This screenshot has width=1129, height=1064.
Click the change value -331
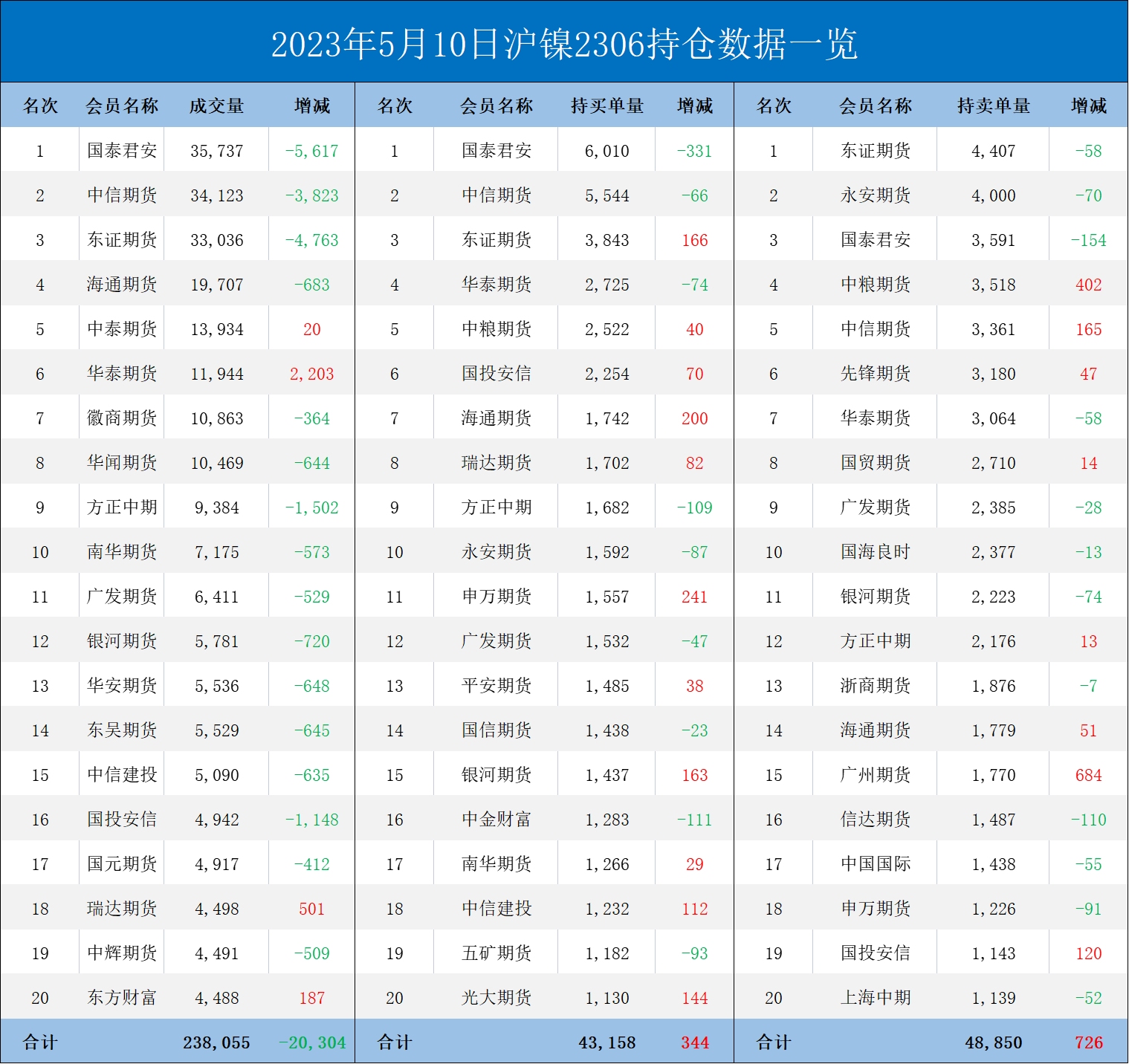pyautogui.click(x=694, y=151)
